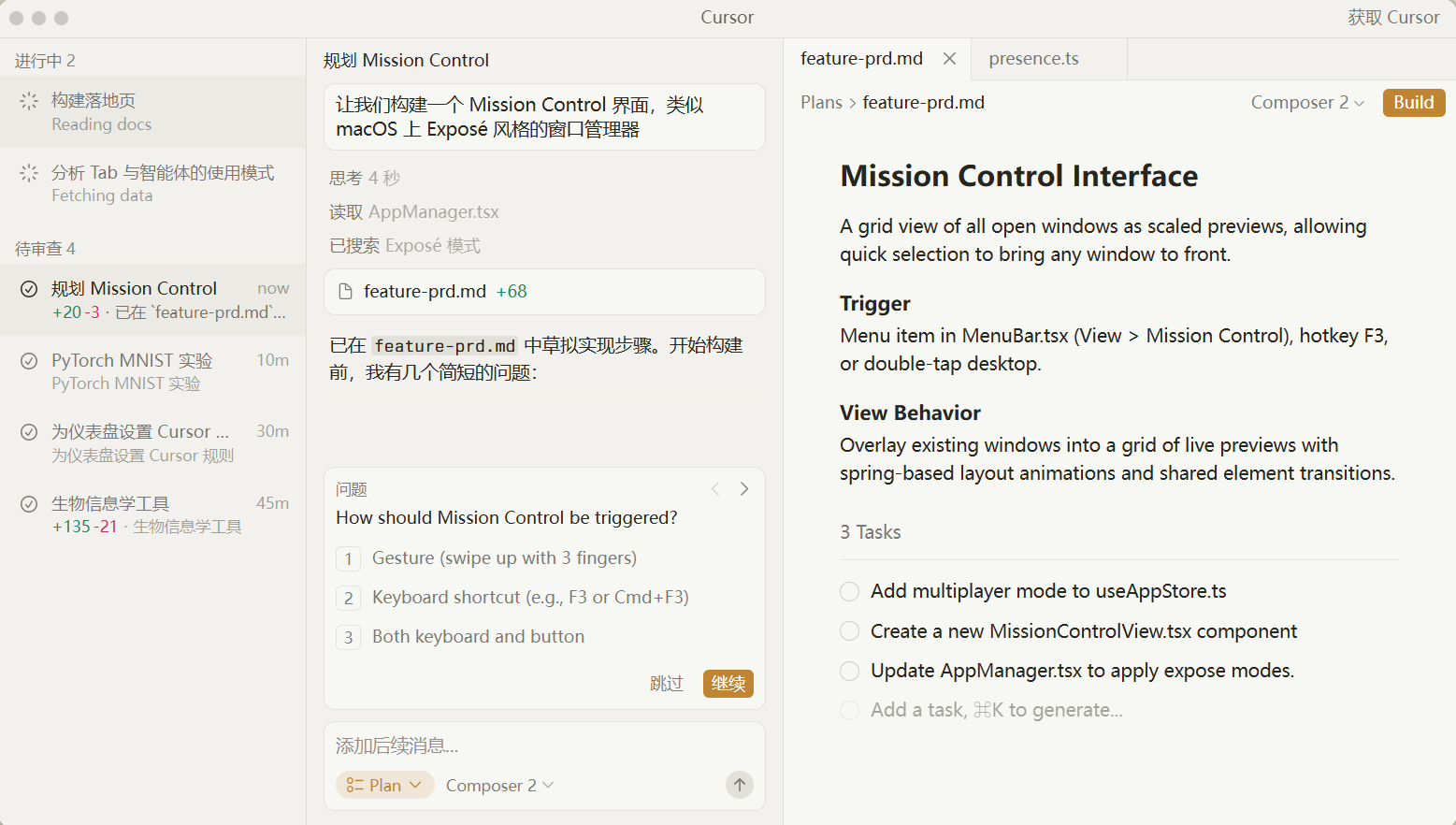Click the file icon in the feature-prd.md card

coord(345,292)
